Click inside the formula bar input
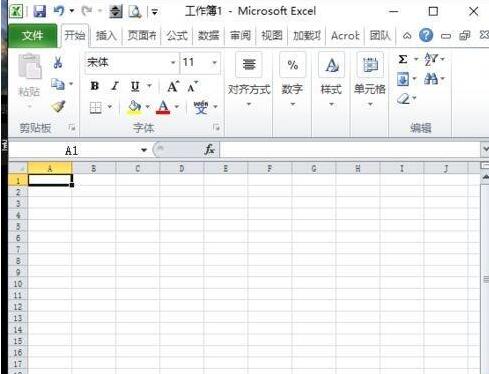The height and width of the screenshot is (374, 489). coord(350,150)
